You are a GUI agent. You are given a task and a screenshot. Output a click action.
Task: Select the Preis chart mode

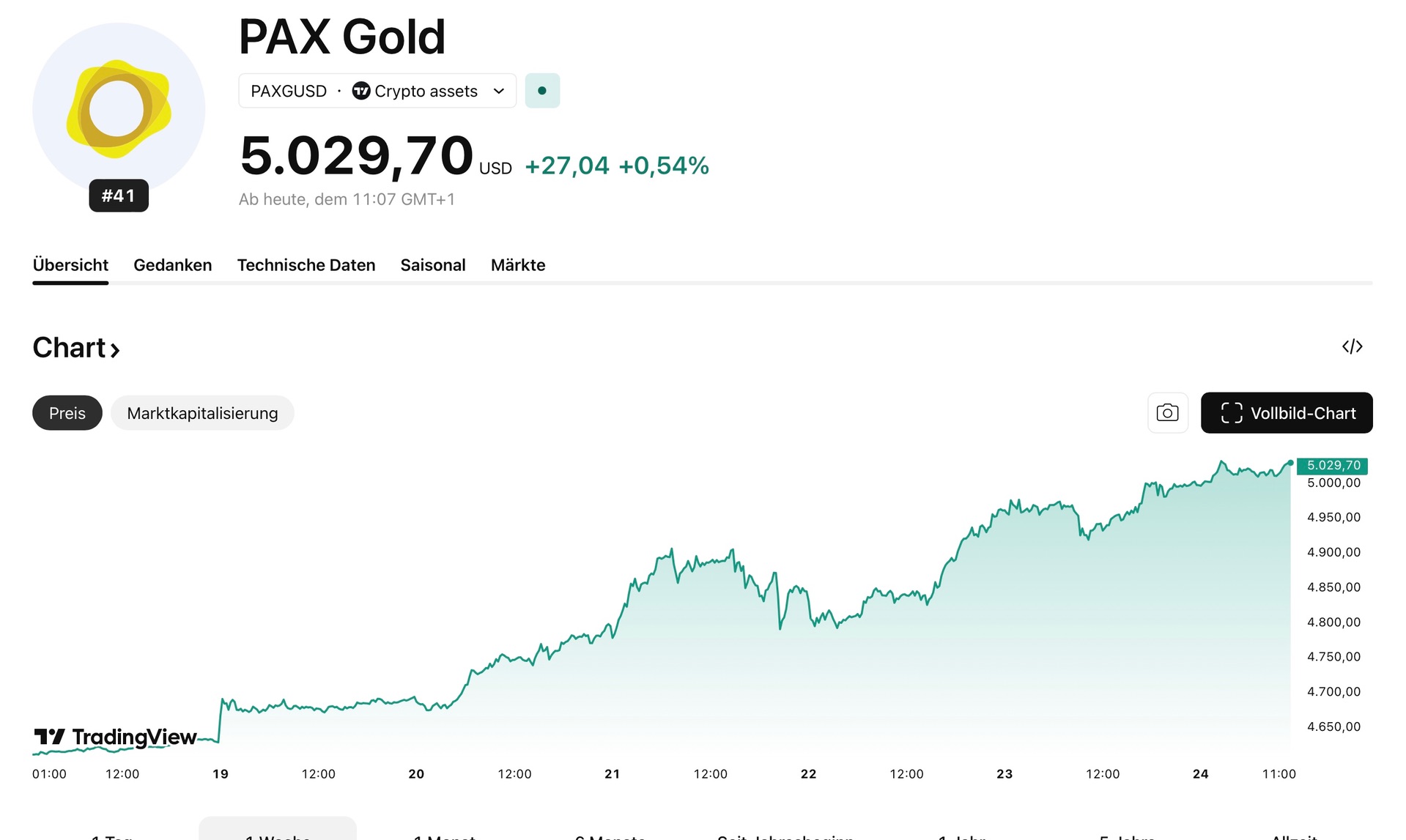67,413
